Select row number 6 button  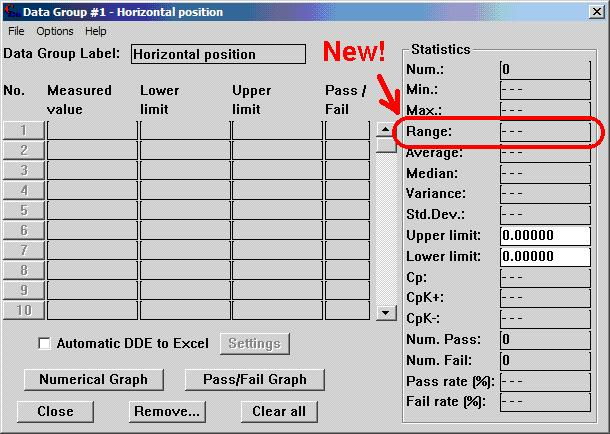click(24, 230)
